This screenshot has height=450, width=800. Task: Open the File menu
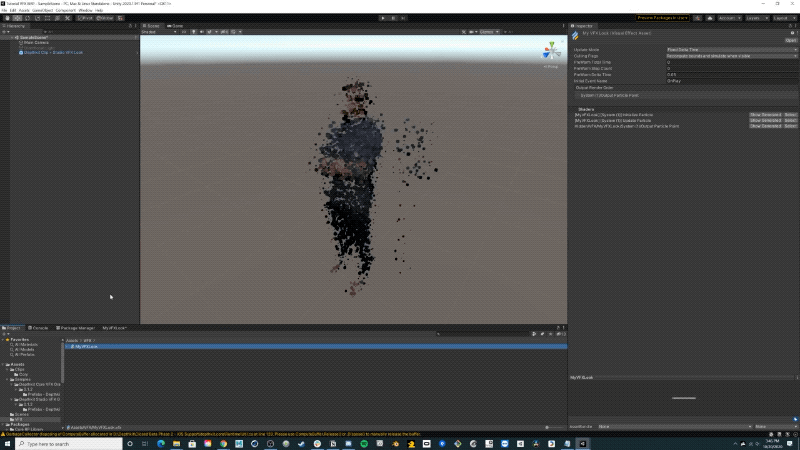pos(4,10)
